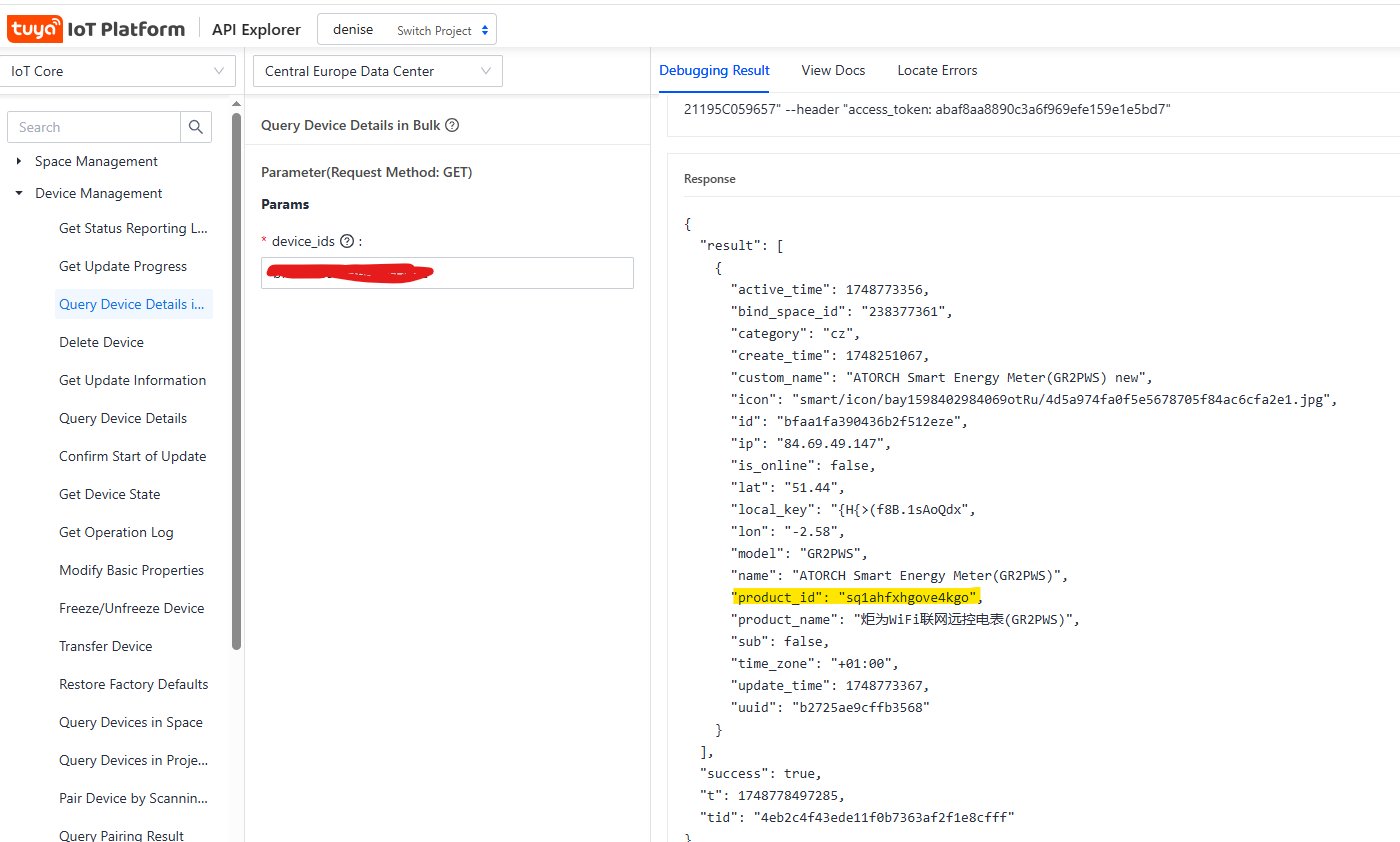Select Confirm Start of Update API
Viewport: 1400px width, 842px height.
pyautogui.click(x=132, y=456)
